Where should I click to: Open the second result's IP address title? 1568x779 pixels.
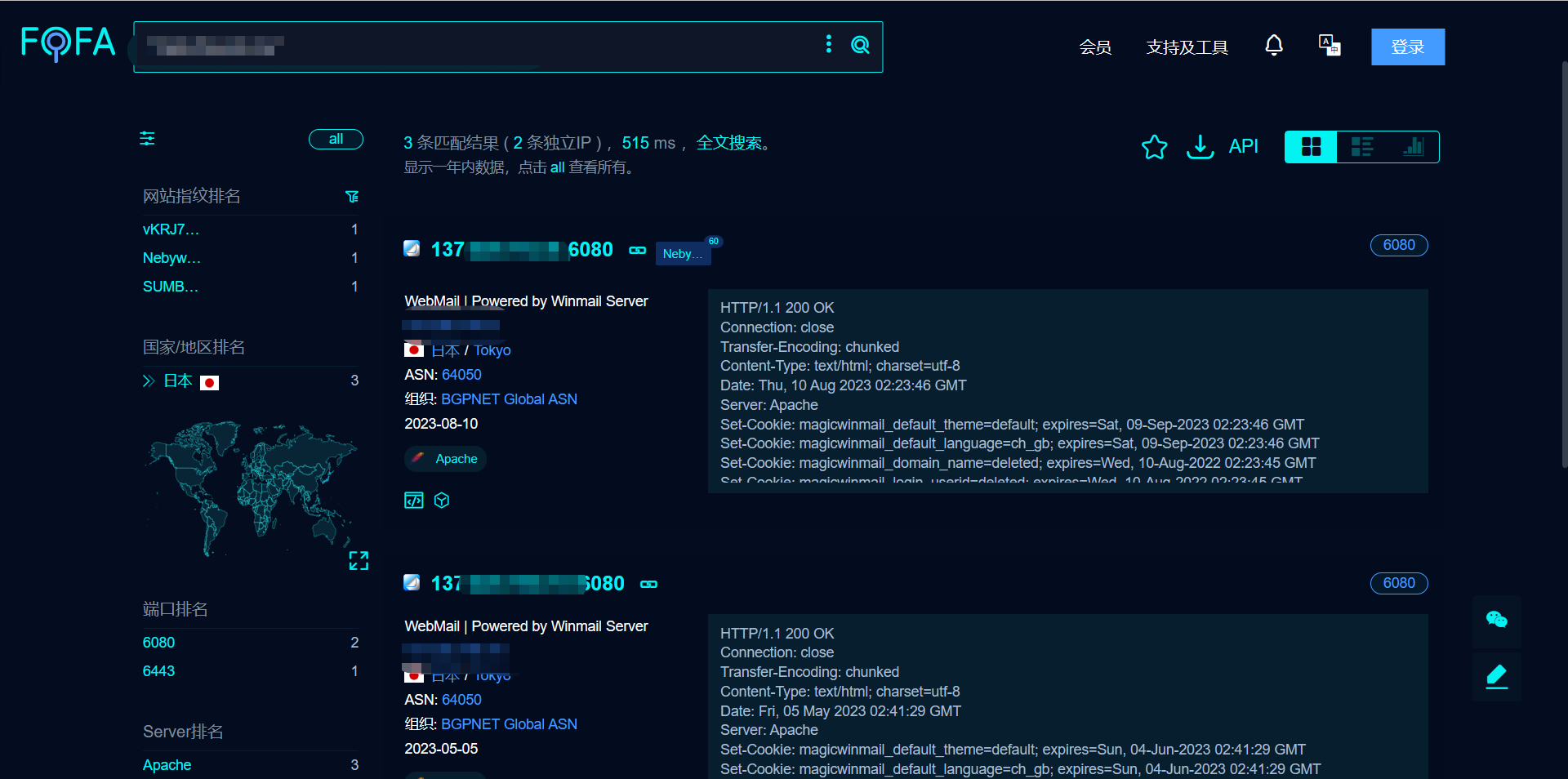click(528, 584)
